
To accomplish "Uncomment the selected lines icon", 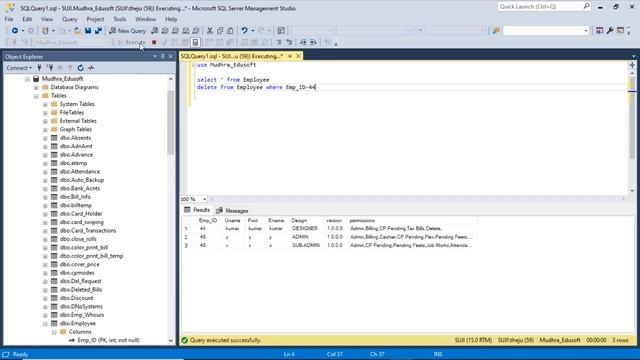I will (289, 42).
